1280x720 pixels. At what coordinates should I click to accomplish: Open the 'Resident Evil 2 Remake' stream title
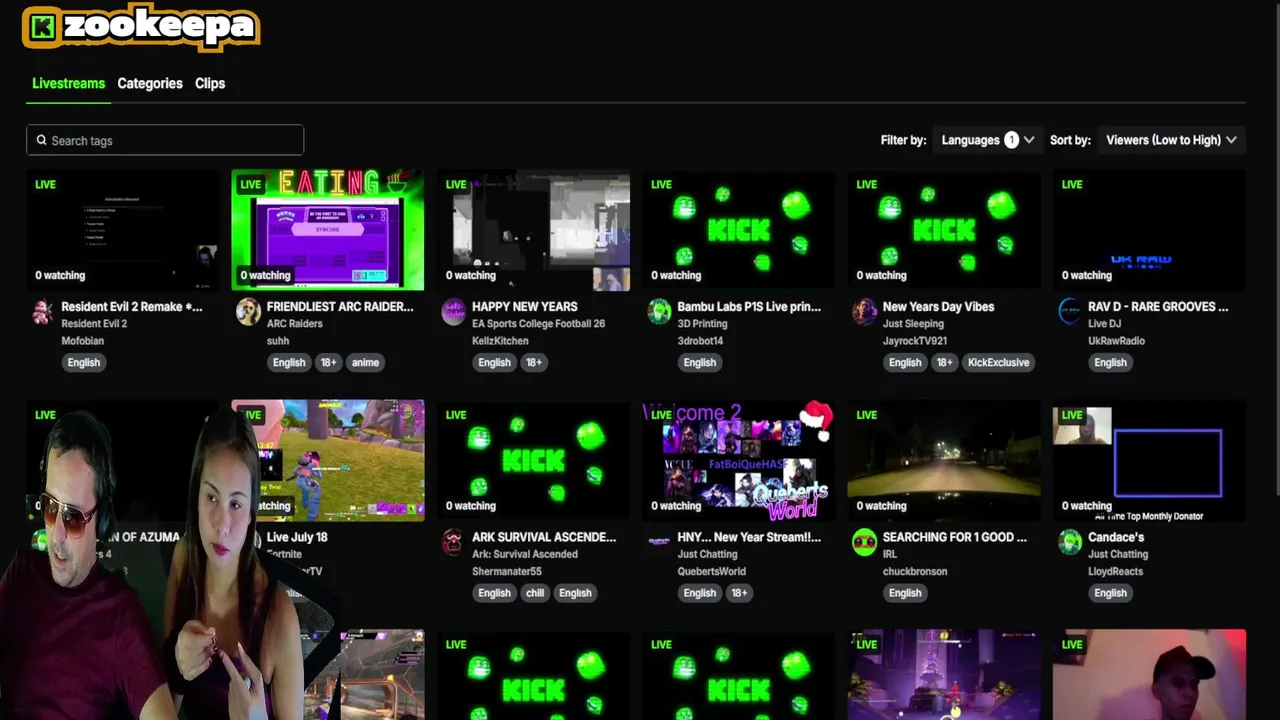click(132, 307)
